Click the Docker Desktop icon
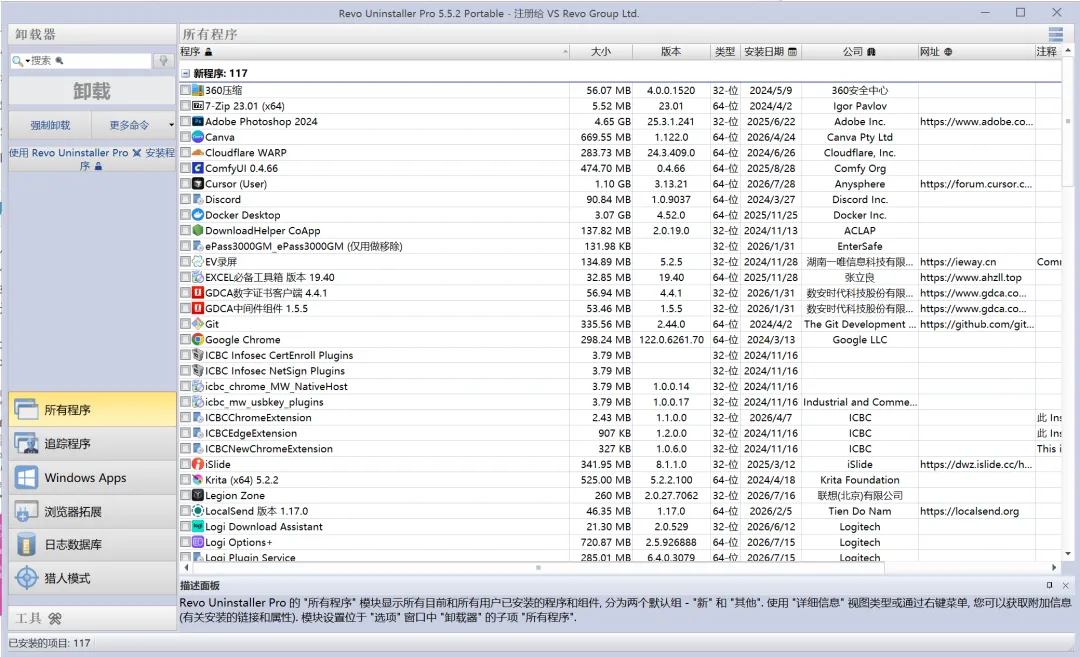Viewport: 1080px width, 657px height. 198,215
